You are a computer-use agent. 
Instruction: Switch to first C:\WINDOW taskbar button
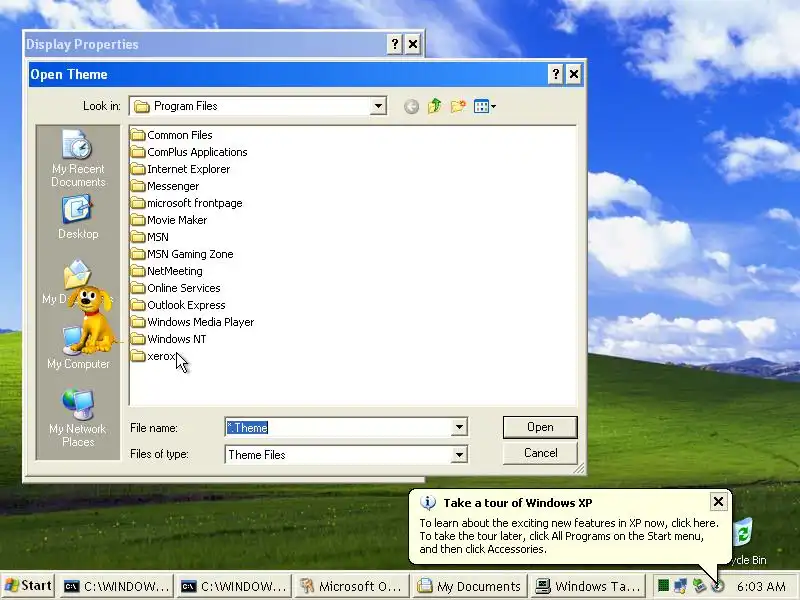coord(116,586)
